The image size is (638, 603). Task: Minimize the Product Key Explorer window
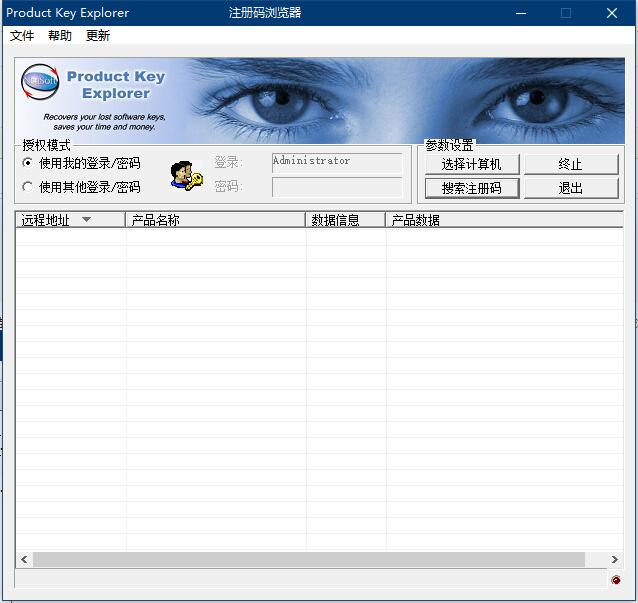point(521,13)
